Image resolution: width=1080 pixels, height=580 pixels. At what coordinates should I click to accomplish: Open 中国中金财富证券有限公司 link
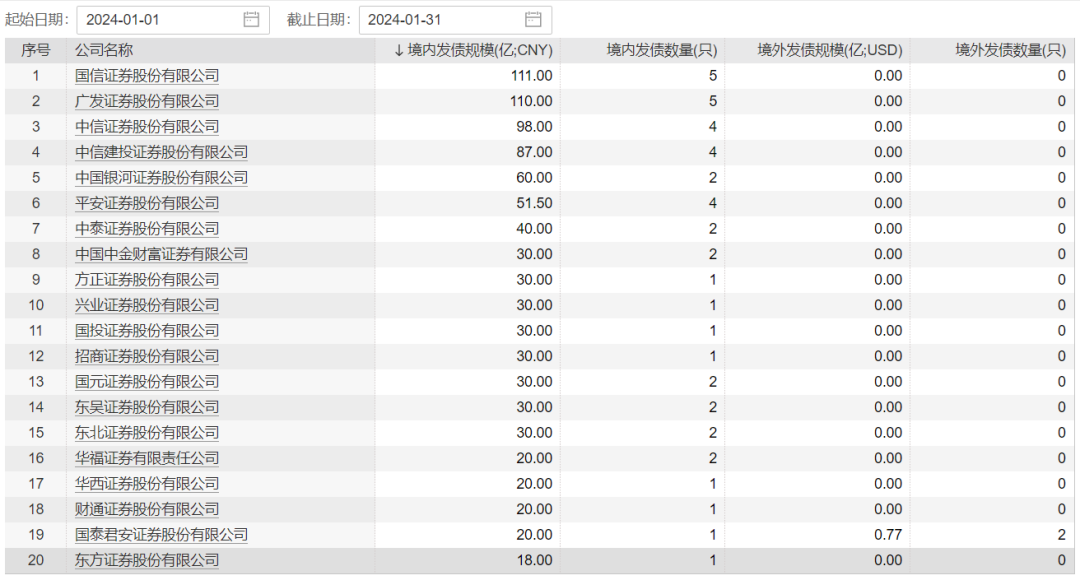[161, 254]
